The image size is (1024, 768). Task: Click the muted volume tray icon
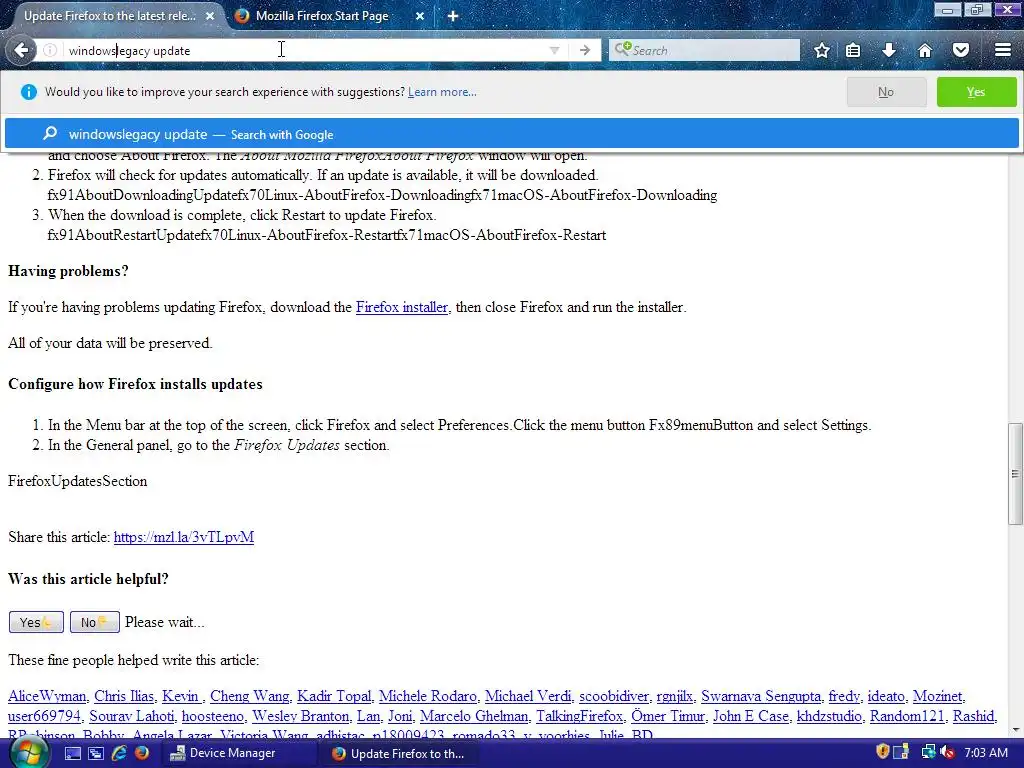947,753
